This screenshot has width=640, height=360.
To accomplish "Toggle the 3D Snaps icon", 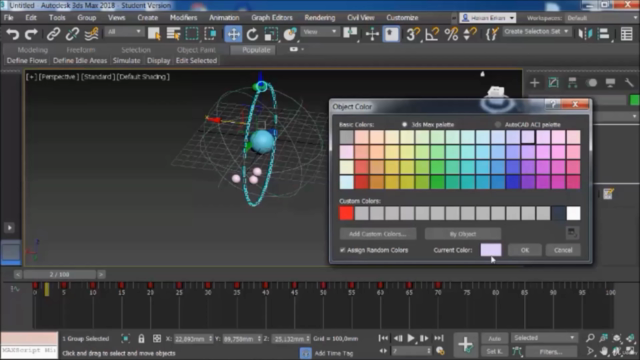I will tap(413, 34).
